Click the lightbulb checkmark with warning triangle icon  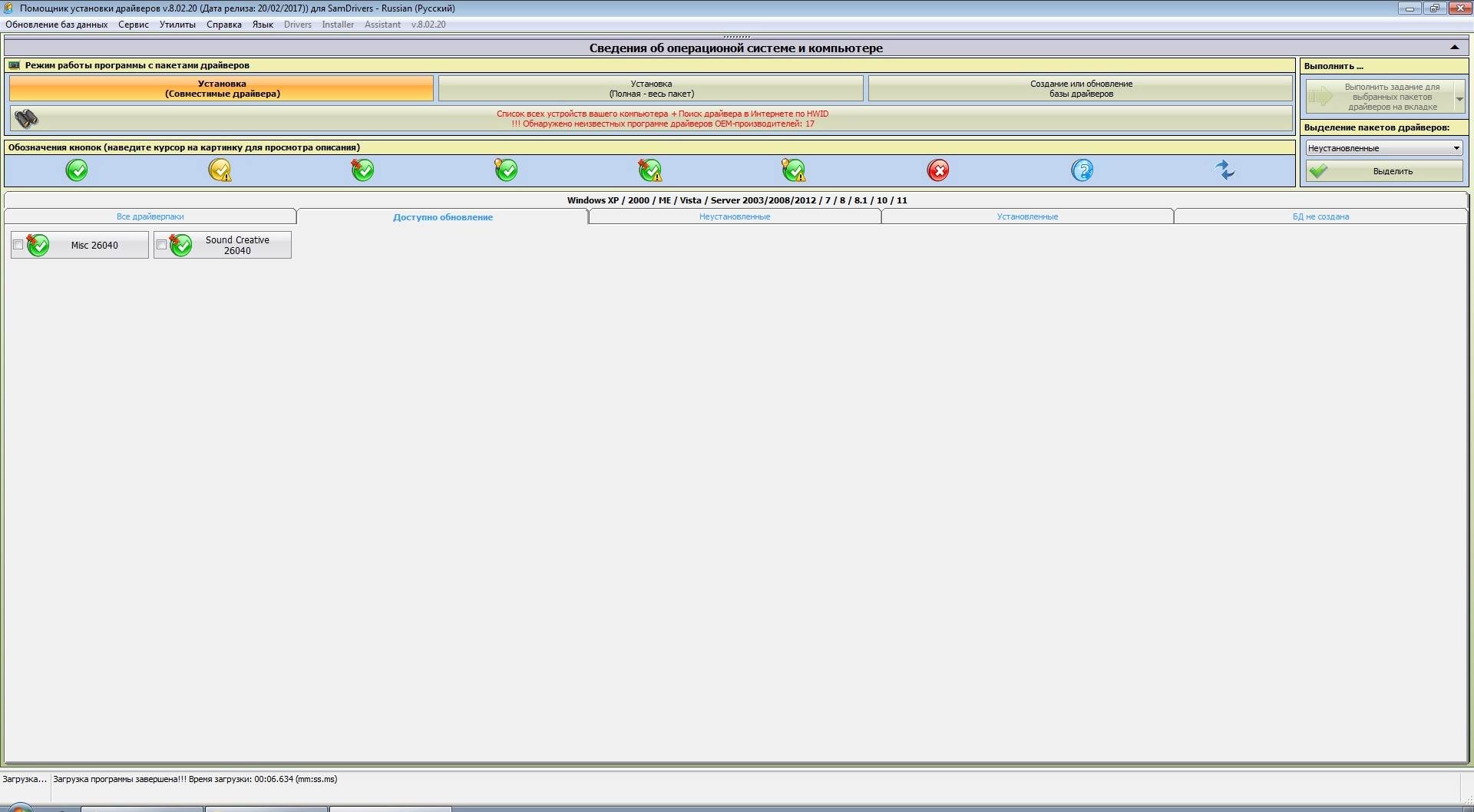[x=793, y=170]
